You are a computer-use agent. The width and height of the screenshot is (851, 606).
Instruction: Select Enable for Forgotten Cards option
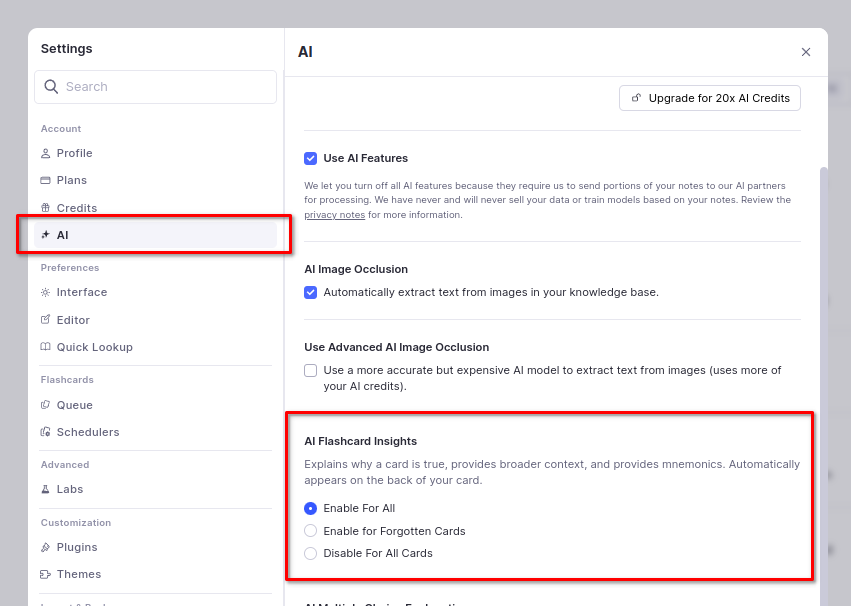(x=311, y=531)
